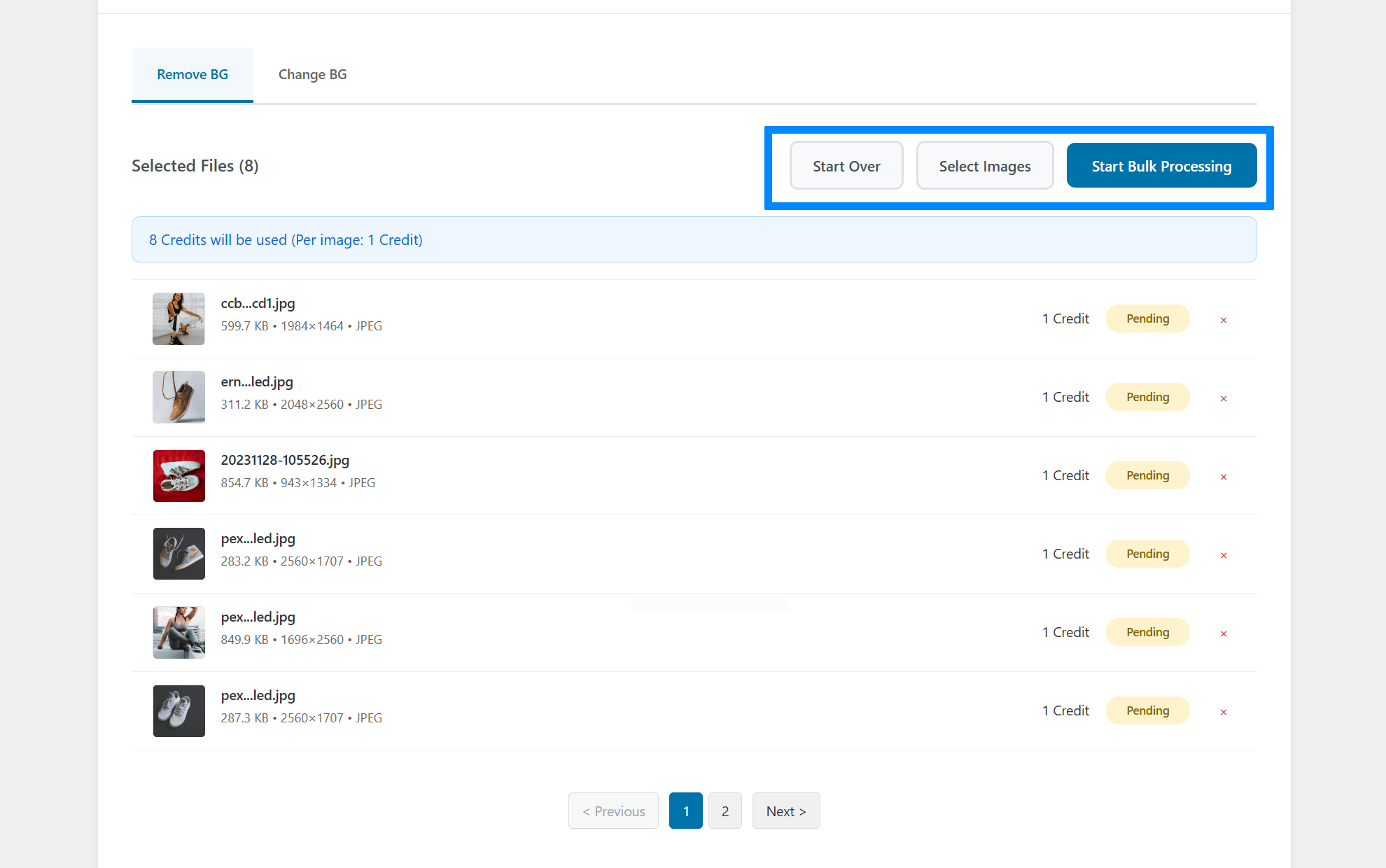
Task: Open Select Images to add files
Action: click(x=984, y=166)
